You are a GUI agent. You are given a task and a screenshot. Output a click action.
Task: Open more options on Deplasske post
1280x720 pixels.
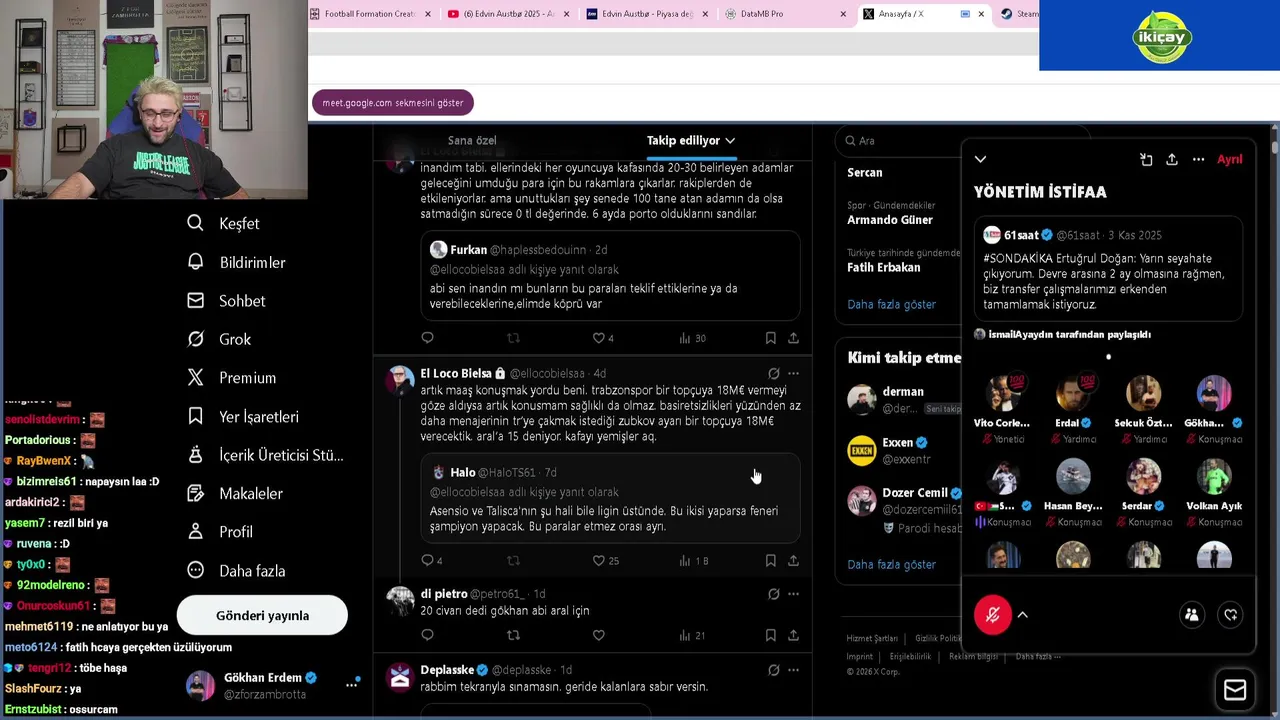point(793,670)
